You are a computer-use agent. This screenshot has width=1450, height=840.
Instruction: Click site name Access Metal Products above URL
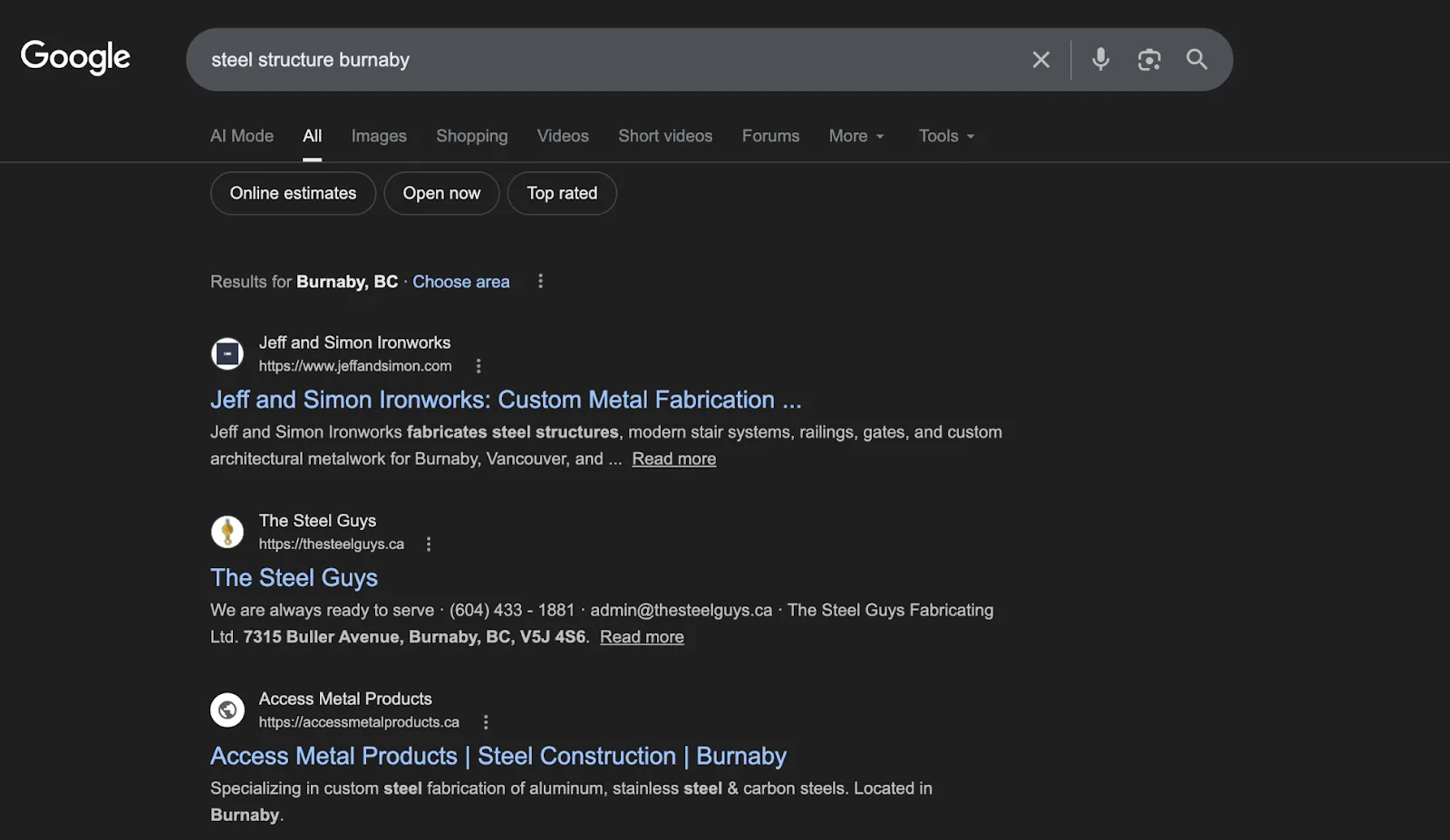click(345, 699)
